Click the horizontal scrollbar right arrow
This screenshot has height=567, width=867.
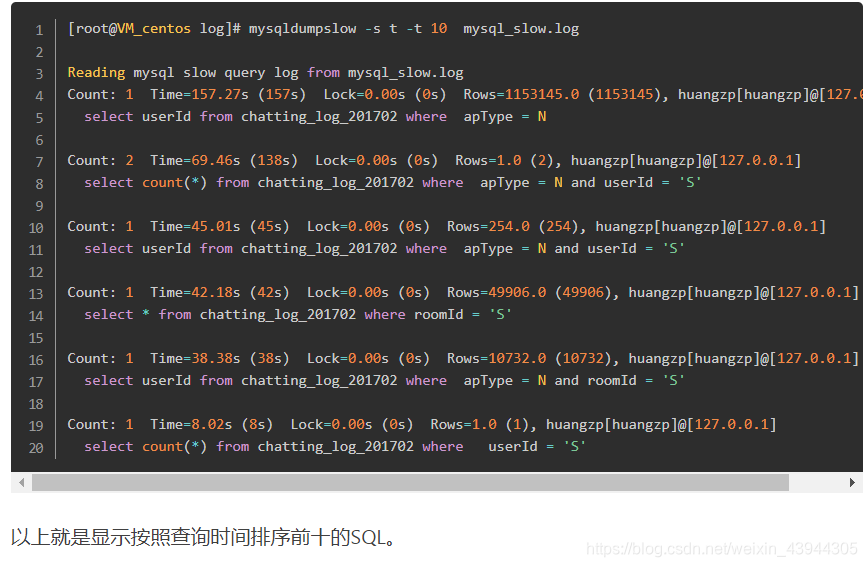pos(852,482)
